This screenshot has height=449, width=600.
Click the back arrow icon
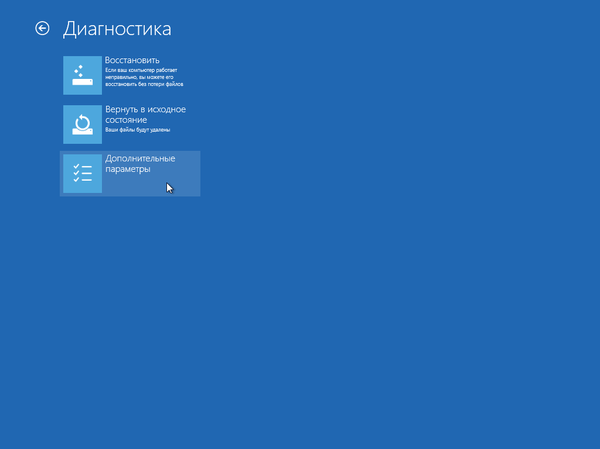click(x=42, y=29)
